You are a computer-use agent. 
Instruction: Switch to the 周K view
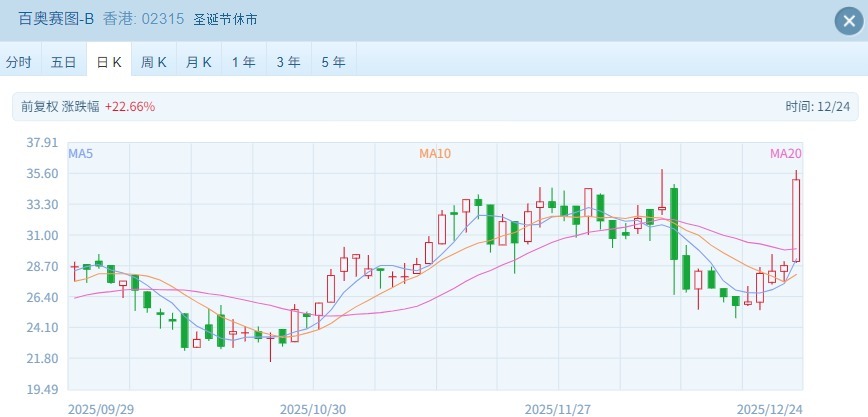click(x=154, y=62)
